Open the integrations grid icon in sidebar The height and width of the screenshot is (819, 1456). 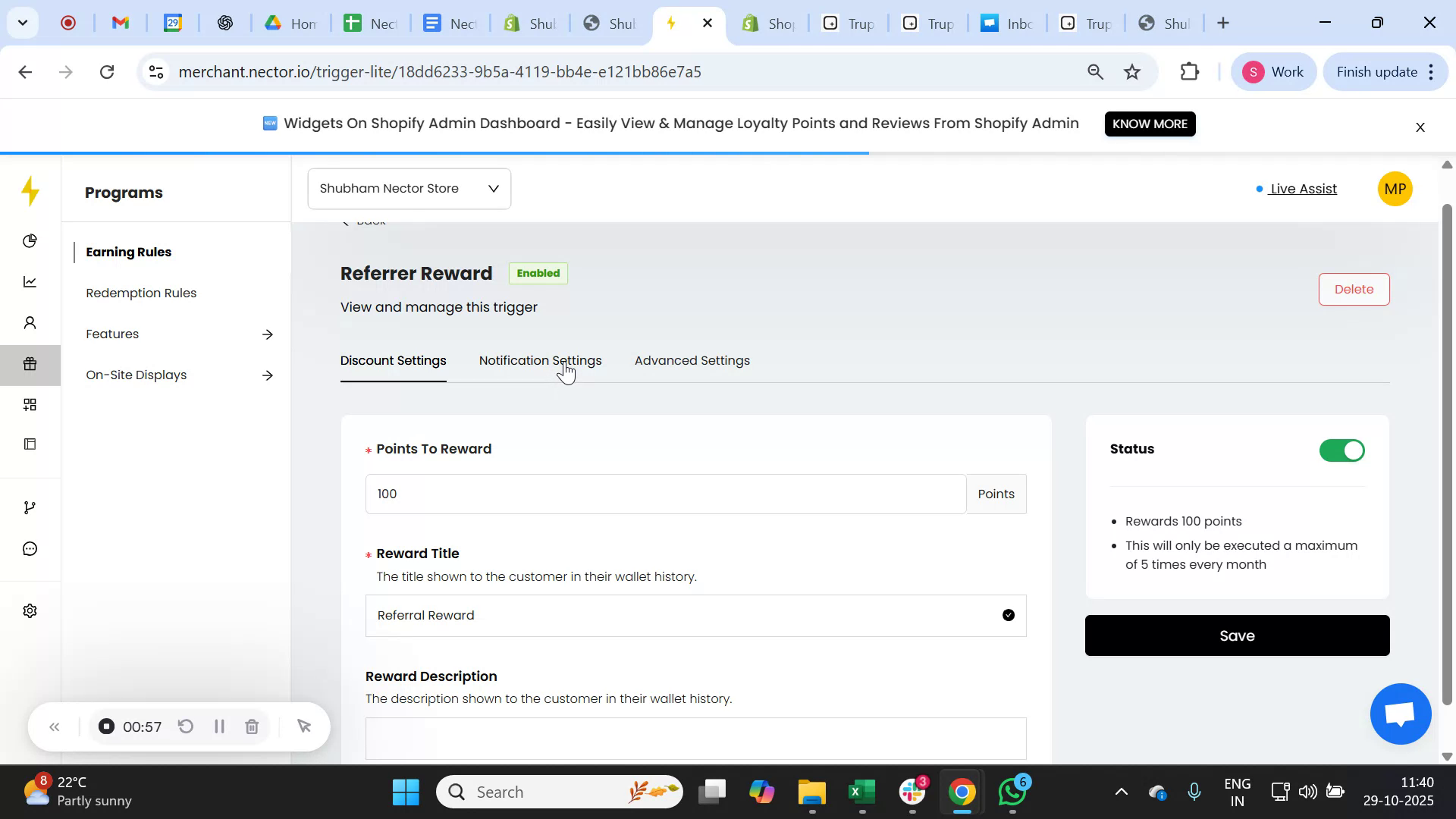tap(30, 404)
